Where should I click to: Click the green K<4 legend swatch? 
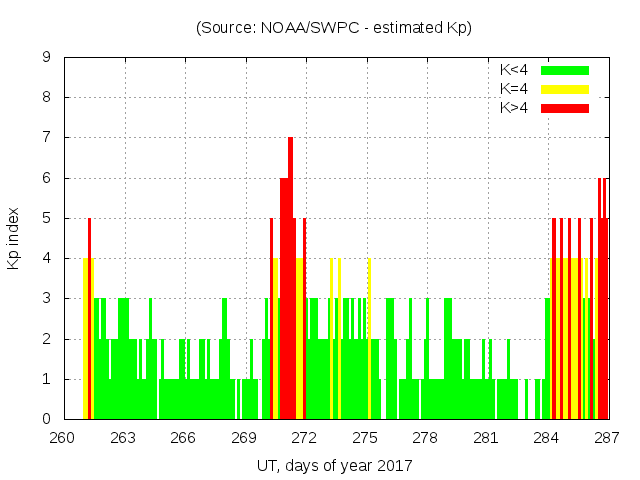pyautogui.click(x=565, y=70)
